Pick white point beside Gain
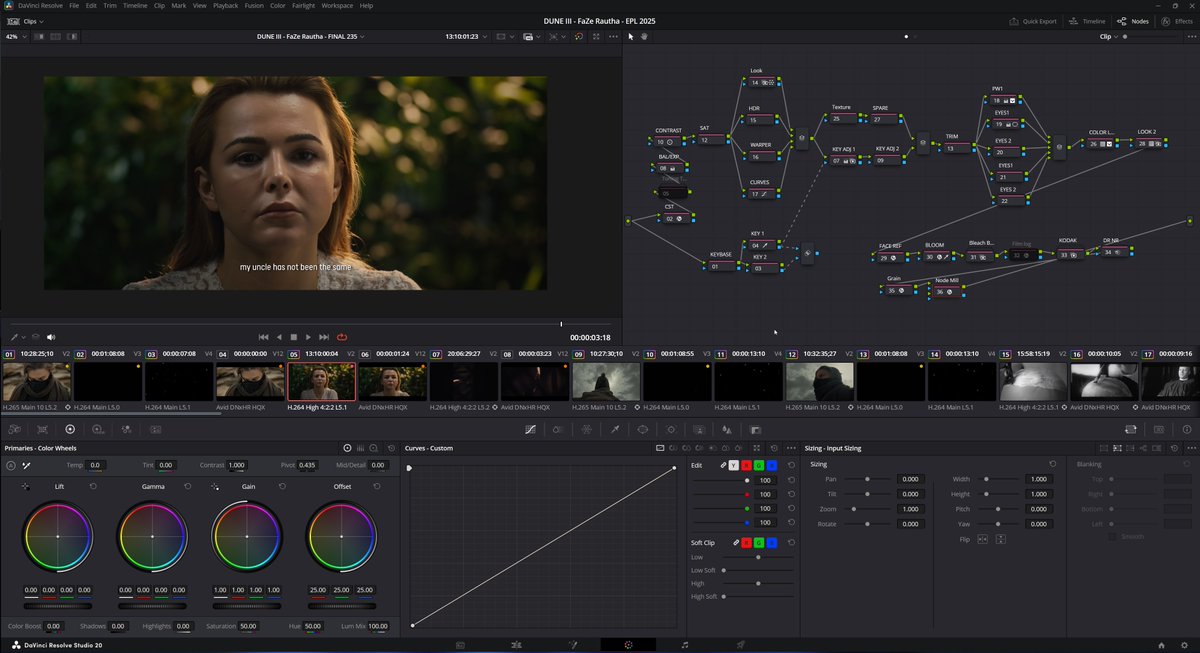The image size is (1200, 653). point(215,486)
